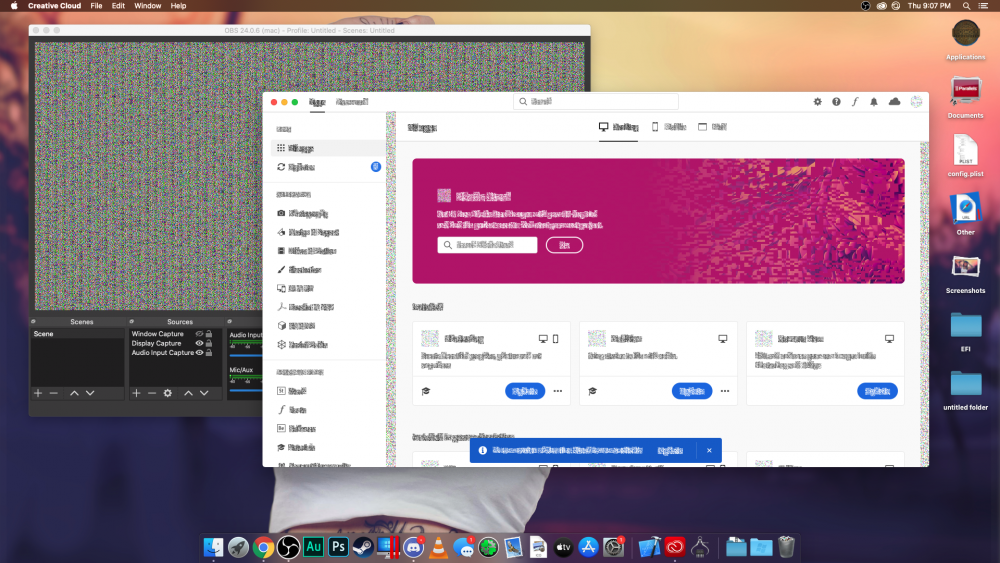Update the first installed app card
The image size is (1000, 563).
tap(525, 391)
